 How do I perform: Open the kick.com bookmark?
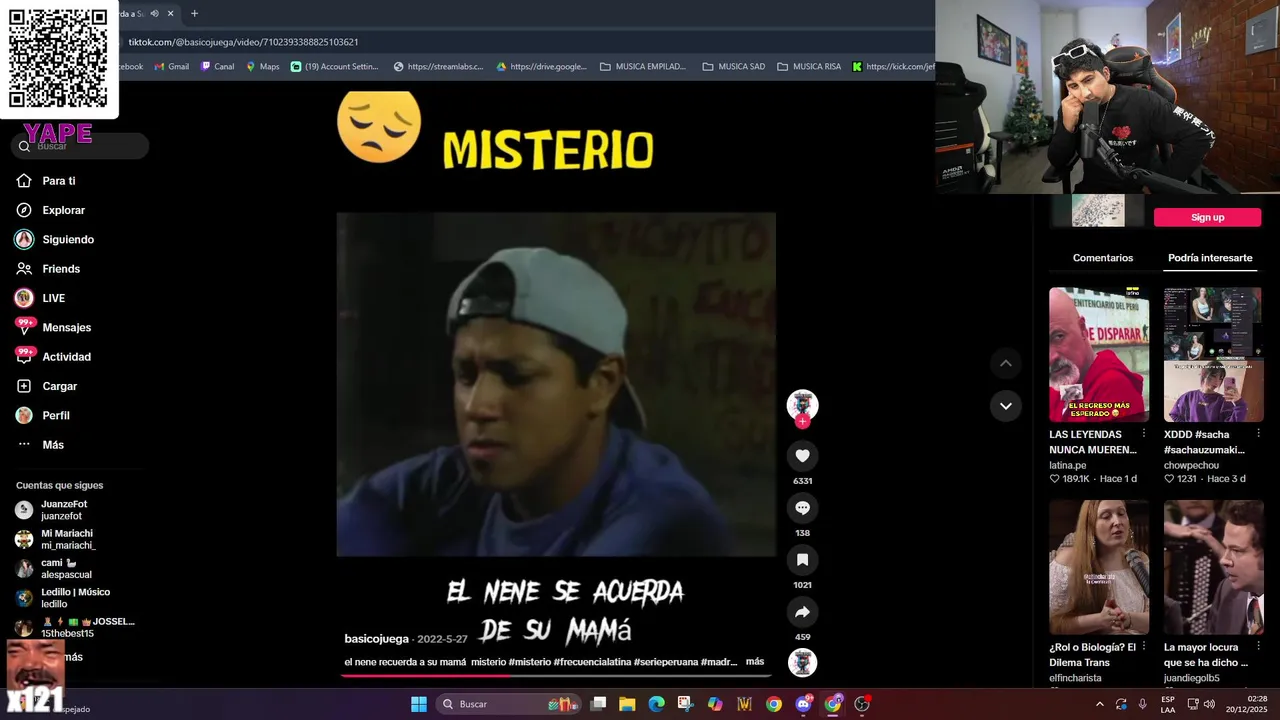pos(893,67)
